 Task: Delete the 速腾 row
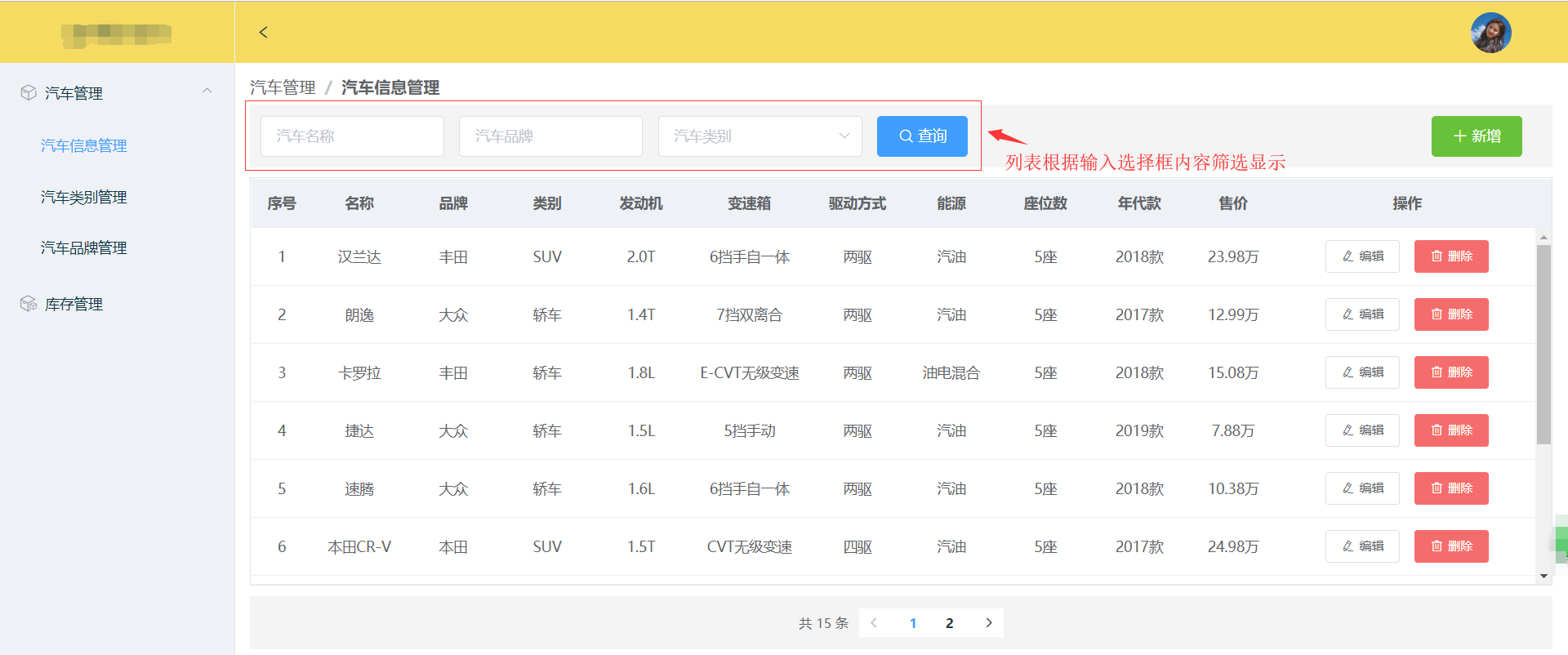pos(1451,488)
